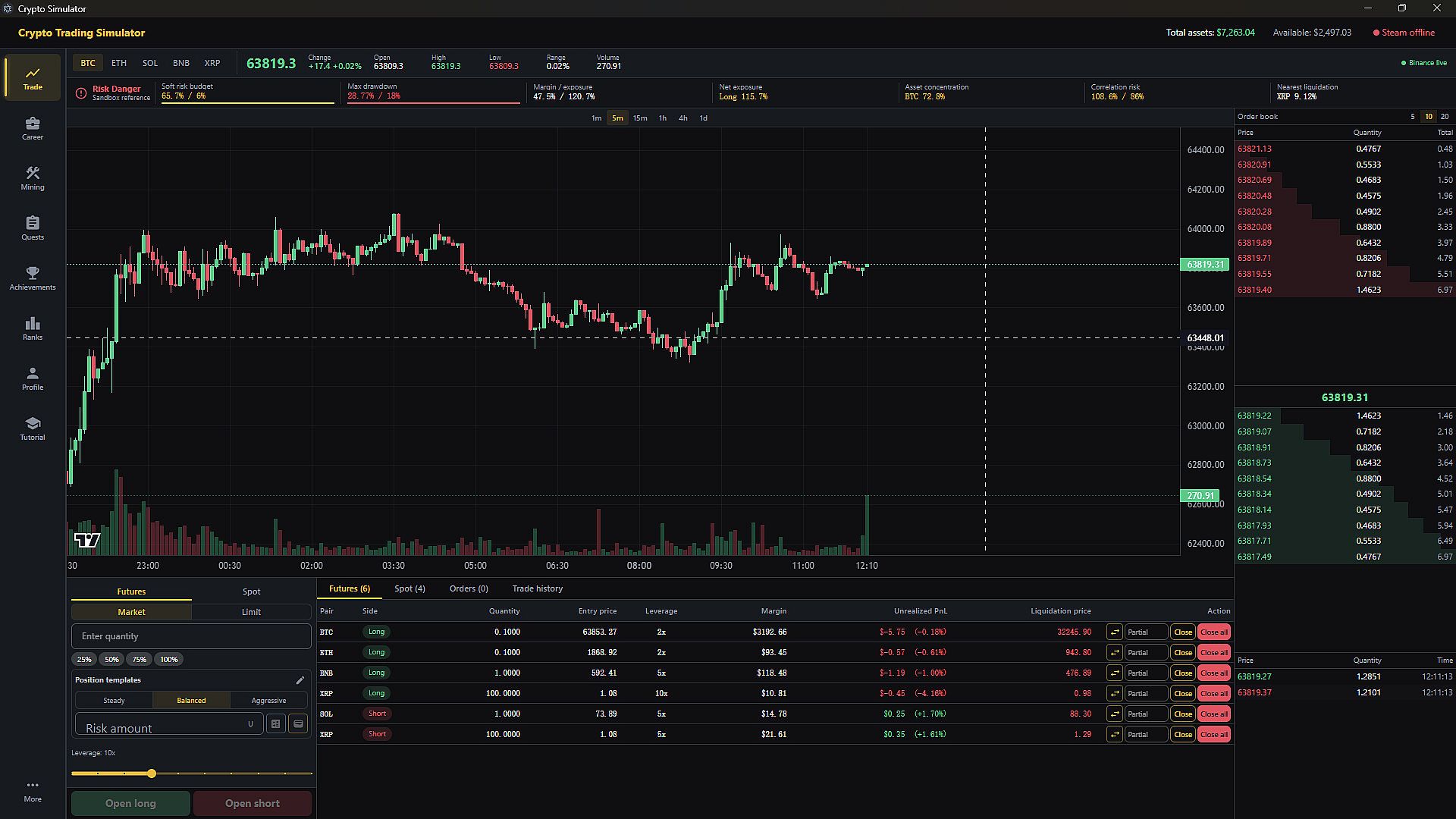Viewport: 1456px width, 819px height.
Task: Open the risk calculator icon button
Action: pyautogui.click(x=276, y=724)
